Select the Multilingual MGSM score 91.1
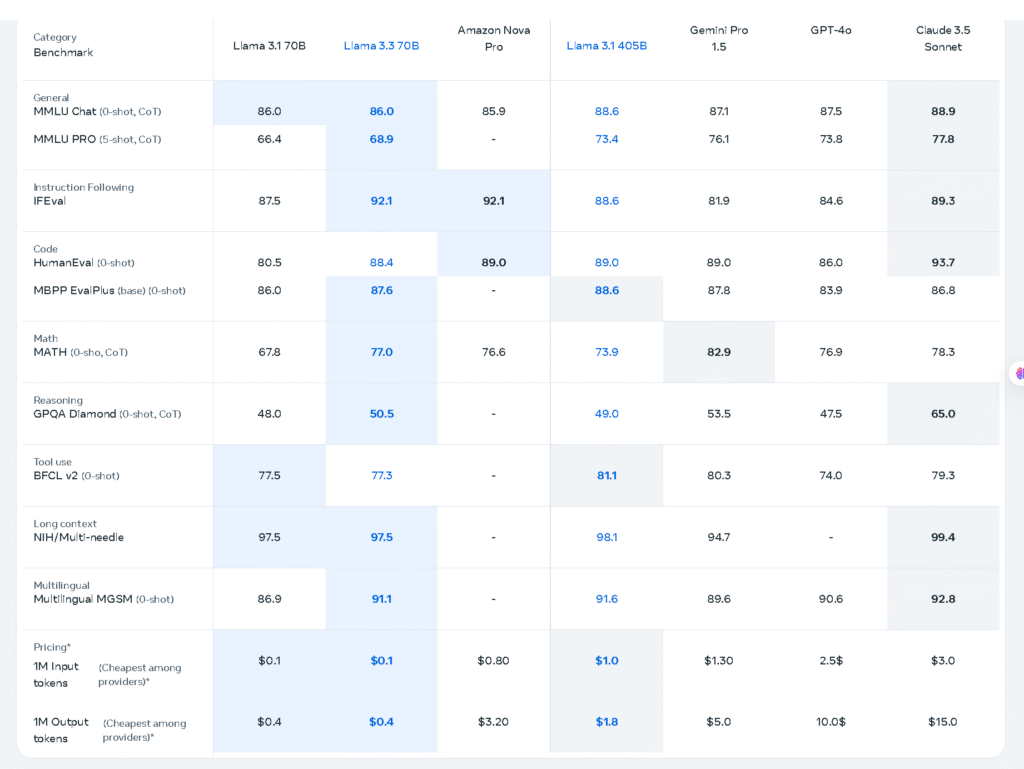Image resolution: width=1024 pixels, height=769 pixels. 381,598
